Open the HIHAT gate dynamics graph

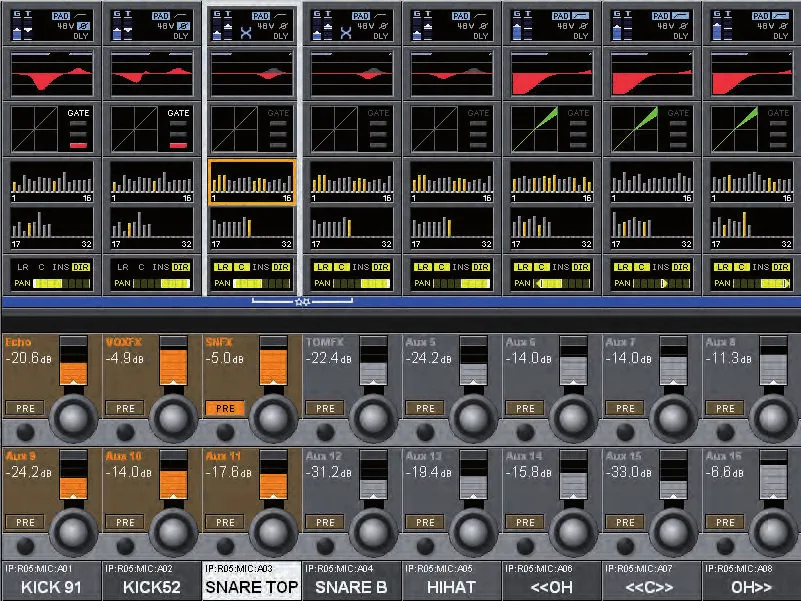[452, 129]
